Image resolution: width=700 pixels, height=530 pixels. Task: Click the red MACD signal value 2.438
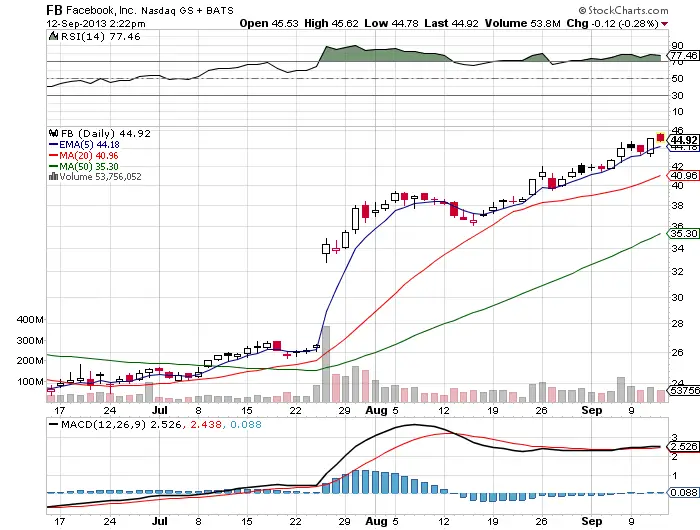206,424
